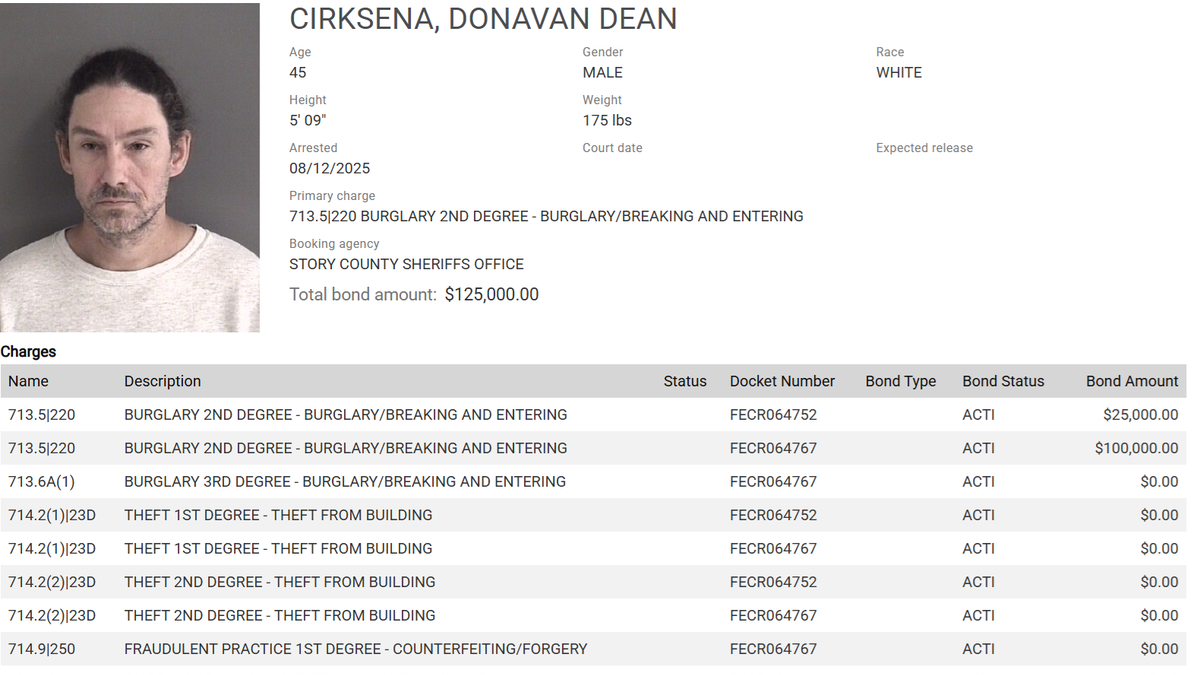Click the Bond Type column header
The width and height of the screenshot is (1200, 675).
[901, 381]
